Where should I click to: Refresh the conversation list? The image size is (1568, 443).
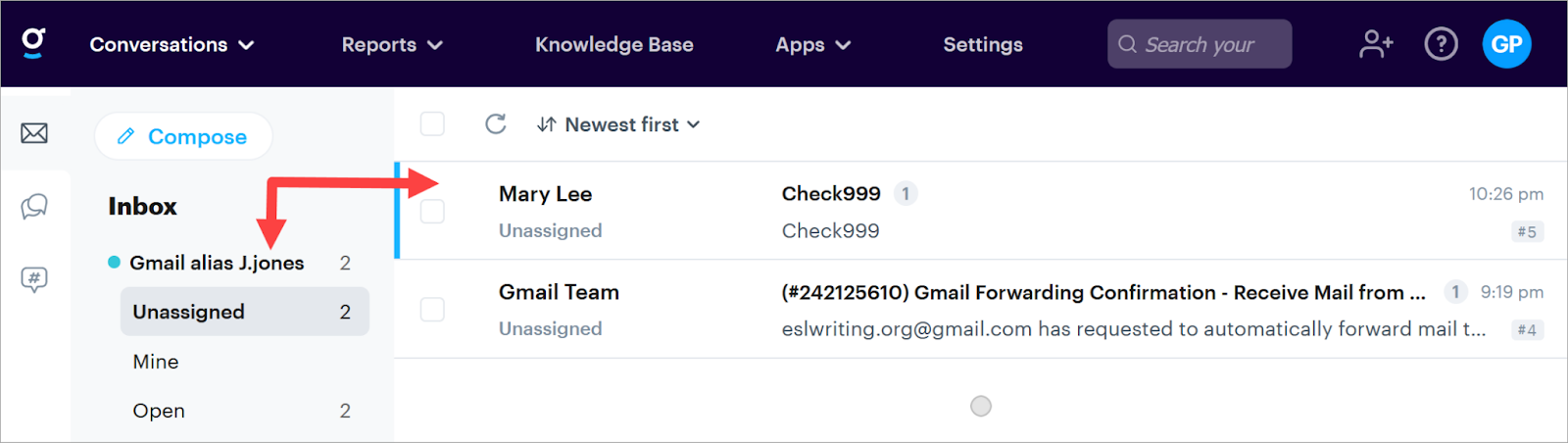pos(496,124)
